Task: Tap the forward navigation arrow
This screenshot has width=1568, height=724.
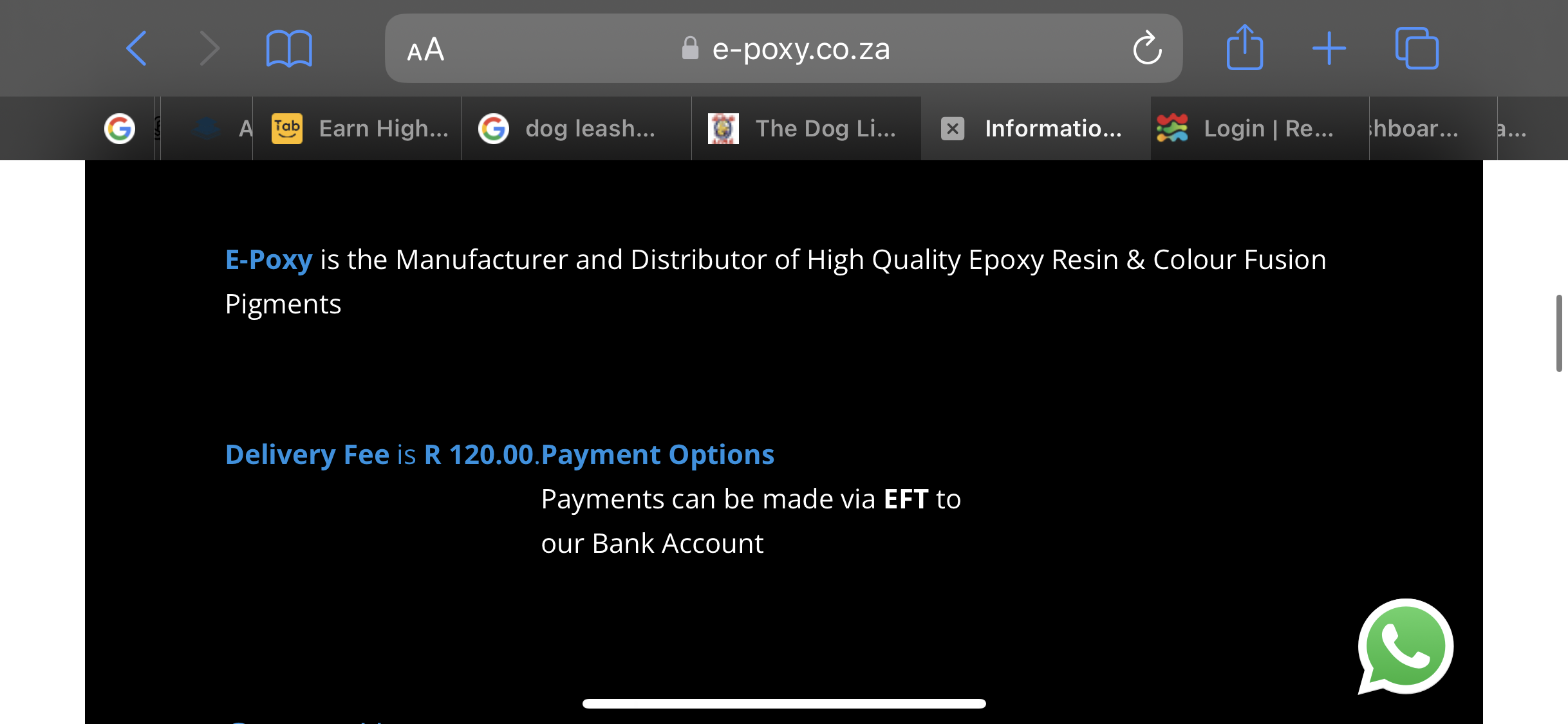Action: click(209, 48)
